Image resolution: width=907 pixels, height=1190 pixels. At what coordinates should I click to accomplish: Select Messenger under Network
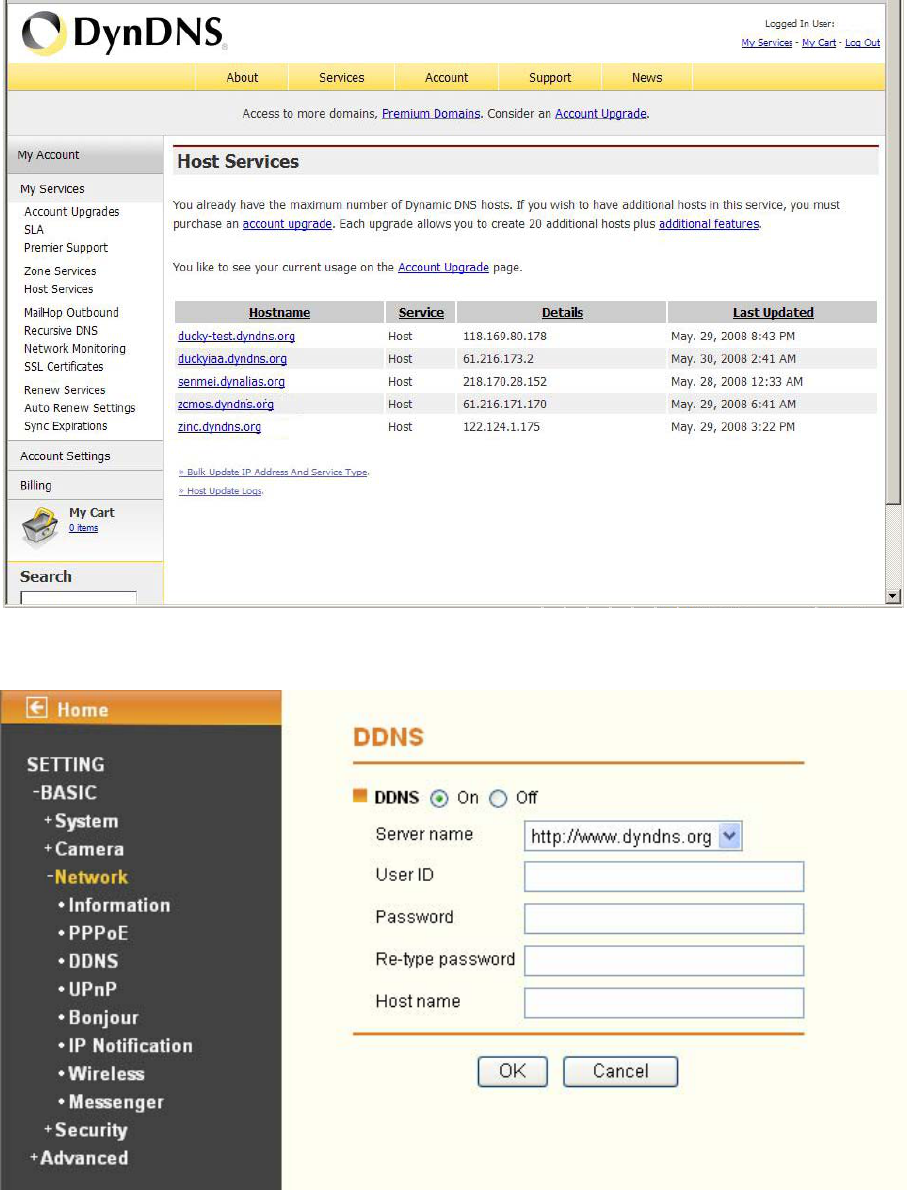(x=116, y=1102)
